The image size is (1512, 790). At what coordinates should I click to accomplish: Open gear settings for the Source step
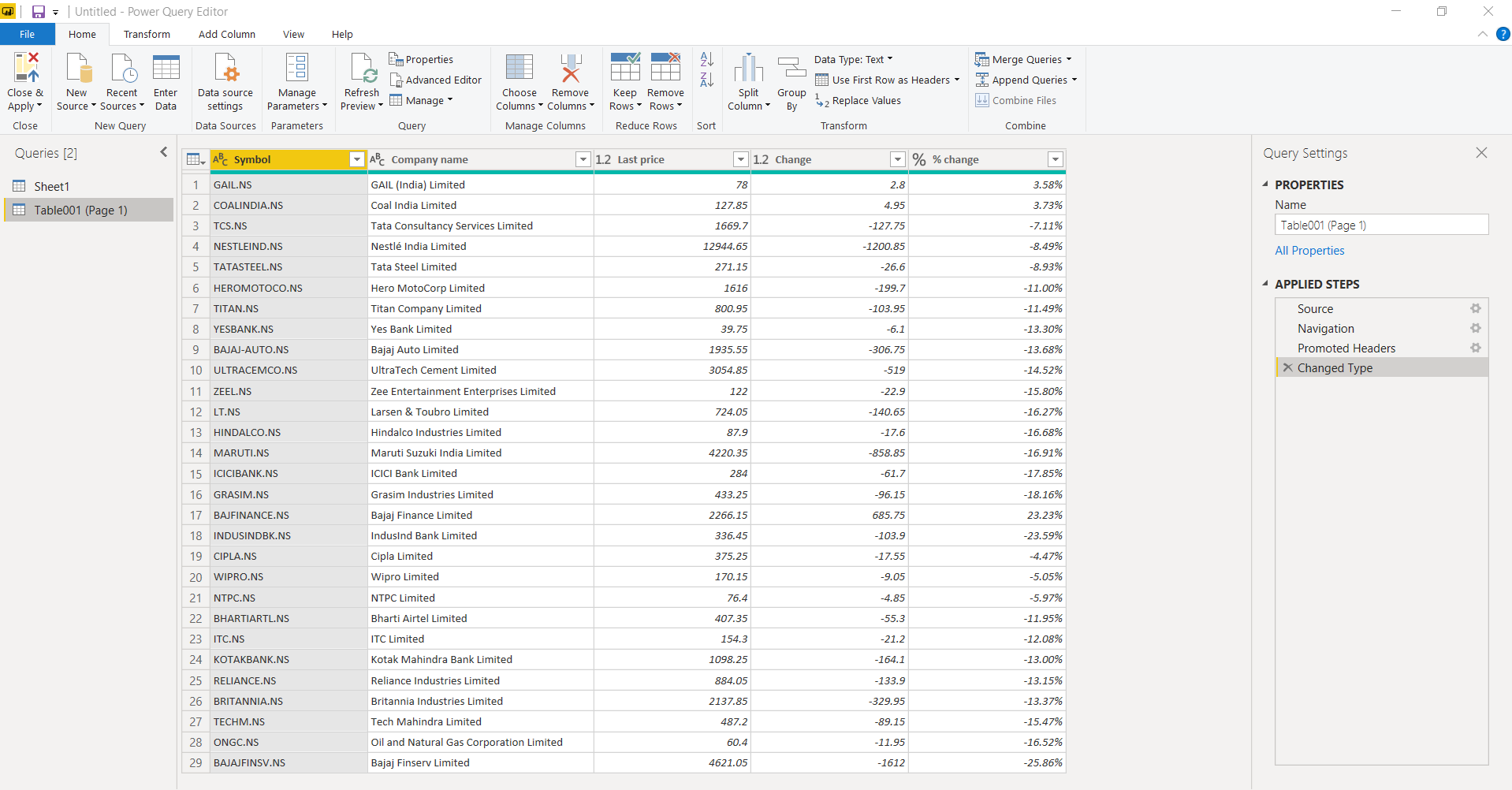pyautogui.click(x=1475, y=308)
